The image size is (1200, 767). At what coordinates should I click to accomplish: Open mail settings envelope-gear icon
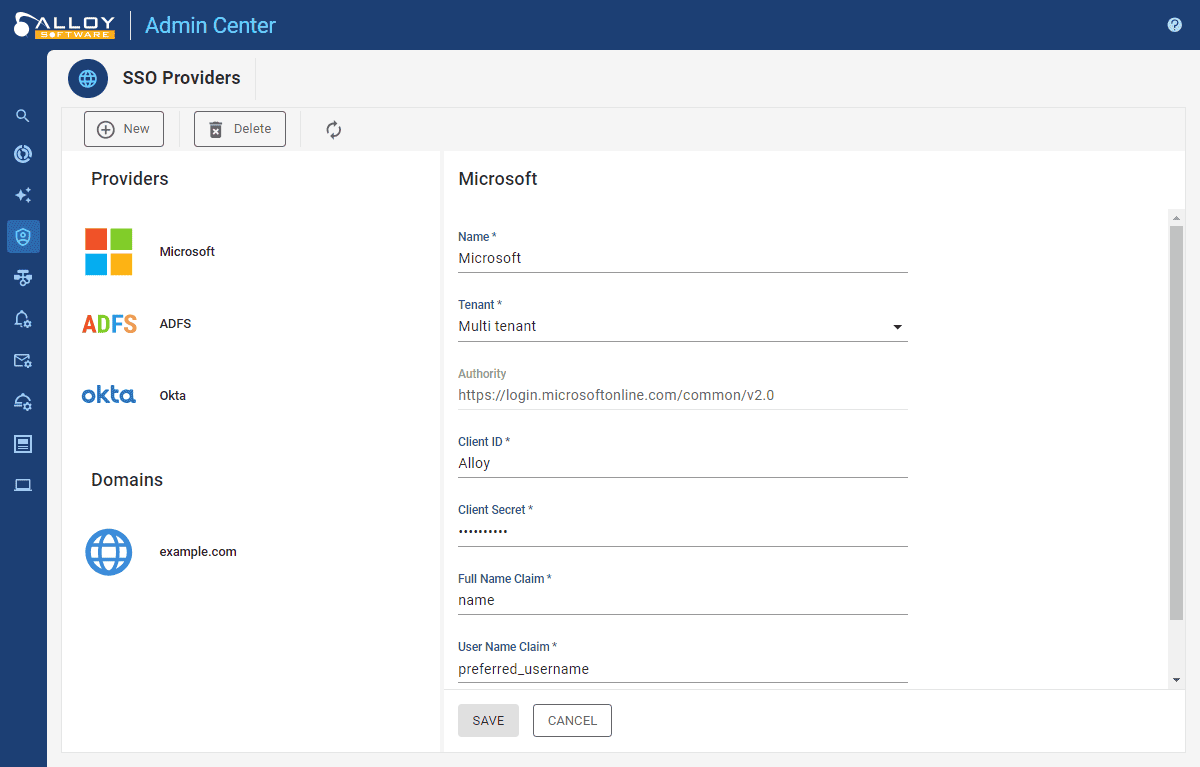click(x=23, y=361)
